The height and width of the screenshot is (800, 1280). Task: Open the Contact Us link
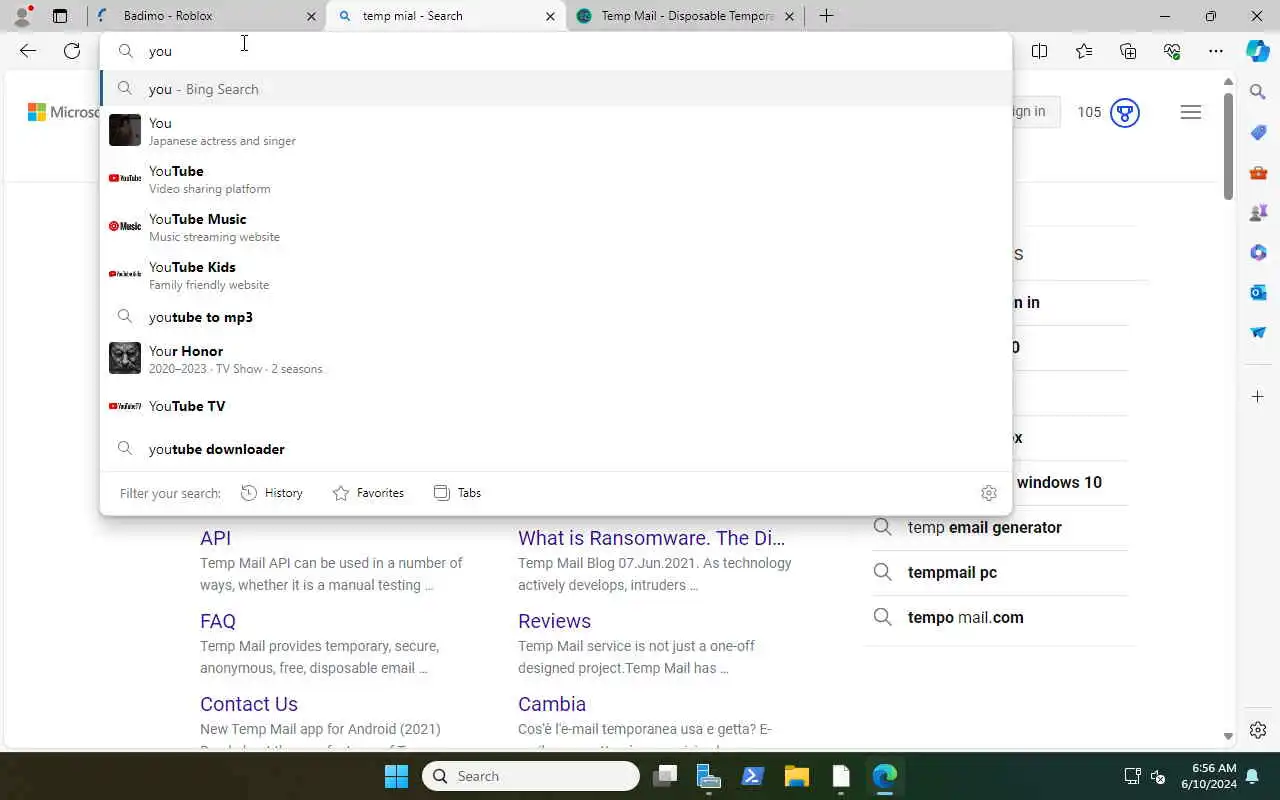coord(249,704)
